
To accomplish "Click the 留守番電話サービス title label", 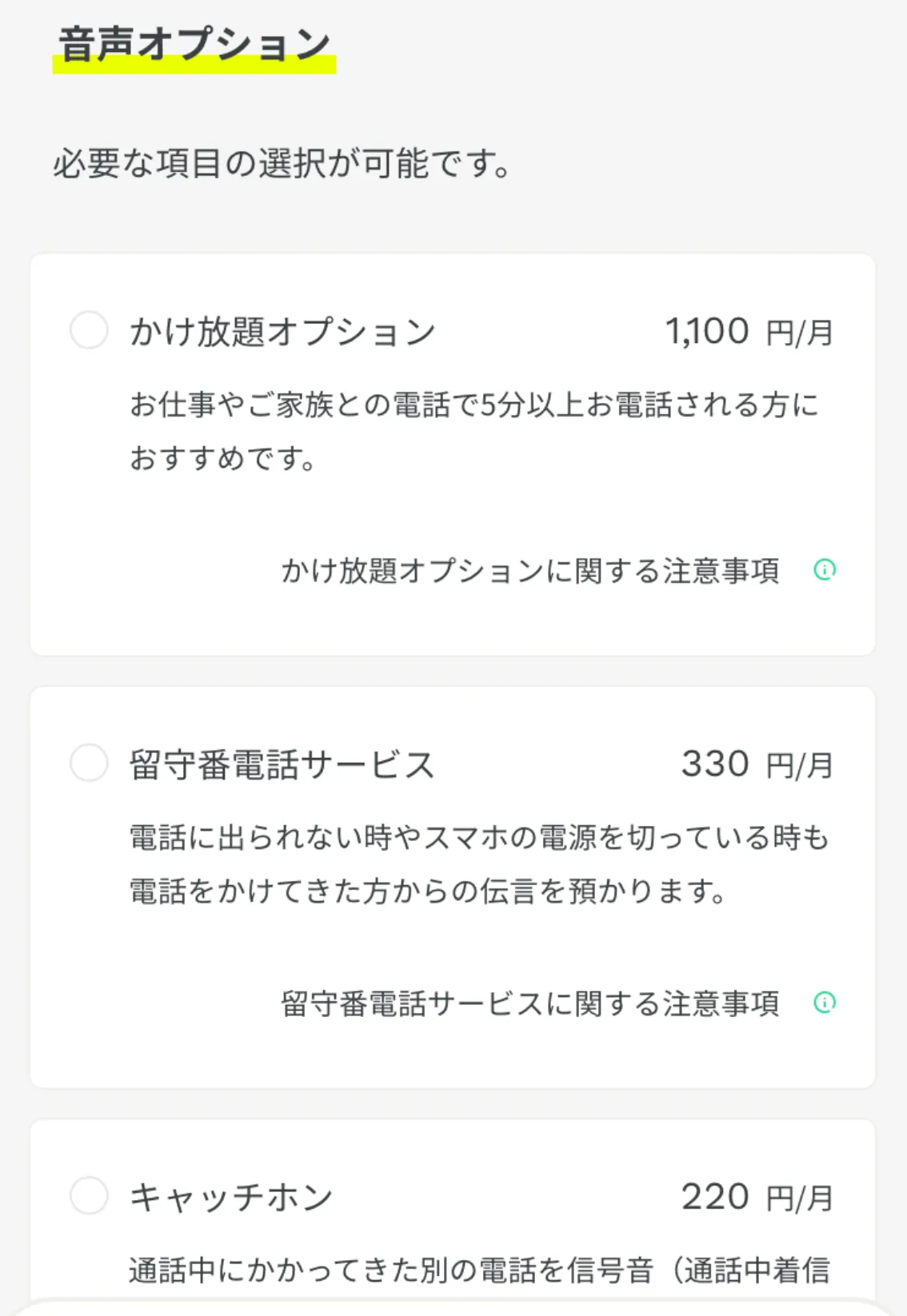I will click(x=282, y=764).
